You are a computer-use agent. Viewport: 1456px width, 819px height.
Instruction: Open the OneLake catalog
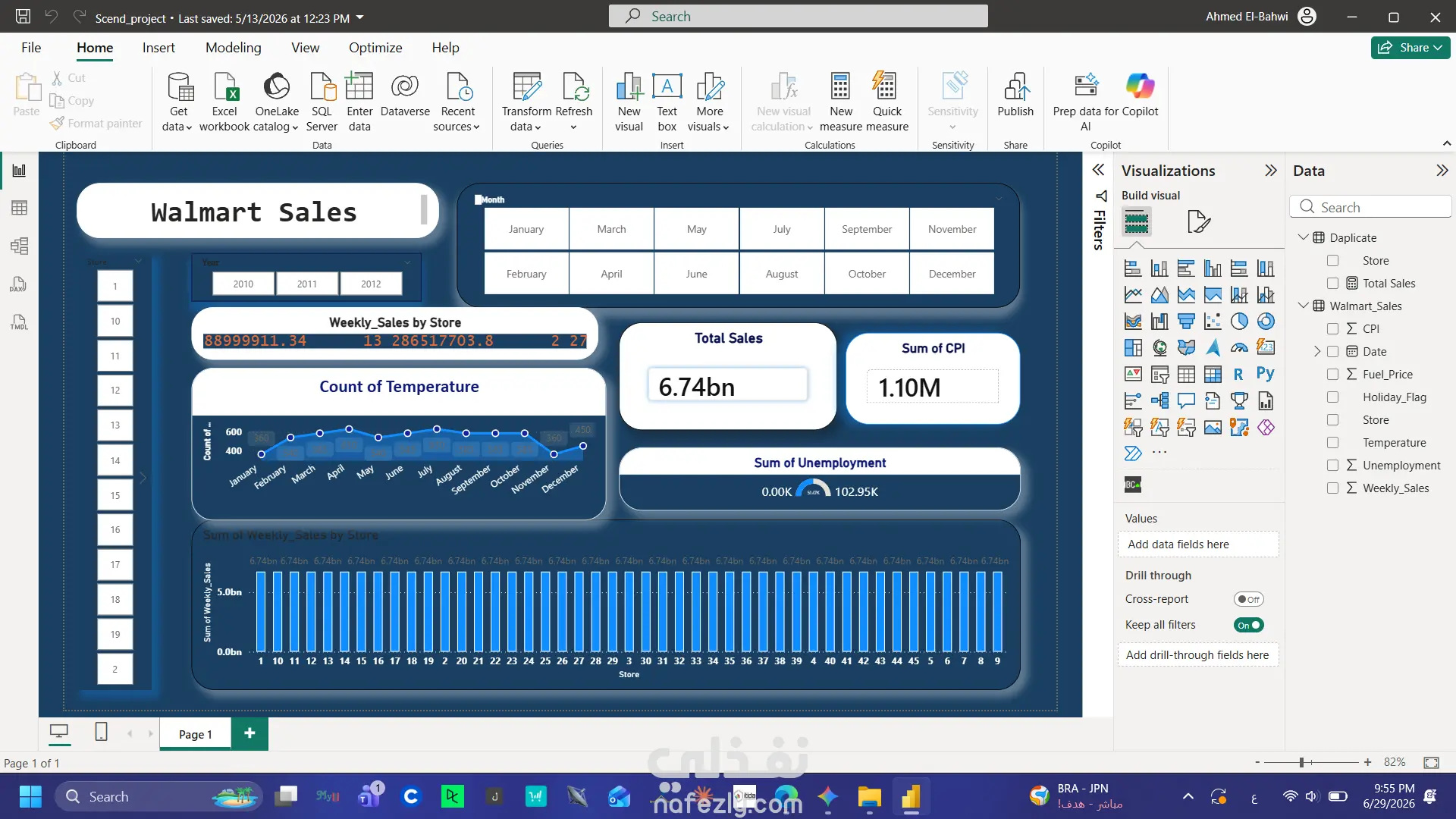(276, 102)
